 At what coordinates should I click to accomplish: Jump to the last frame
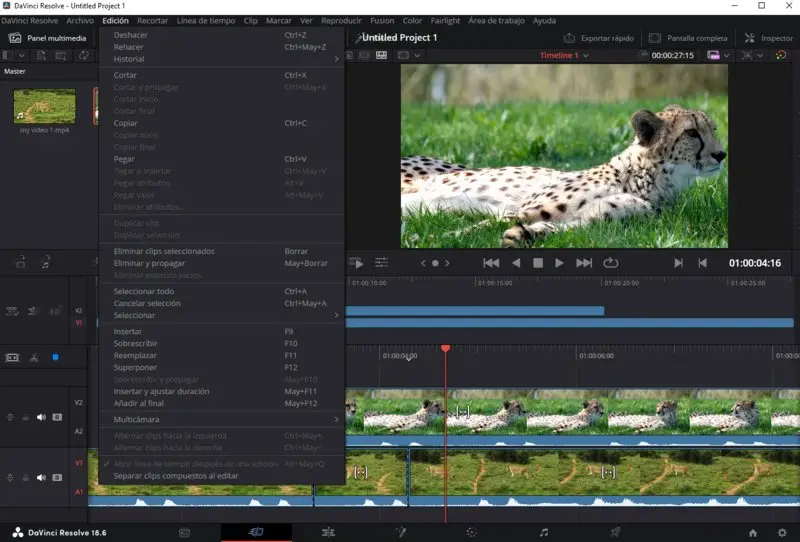(x=584, y=263)
